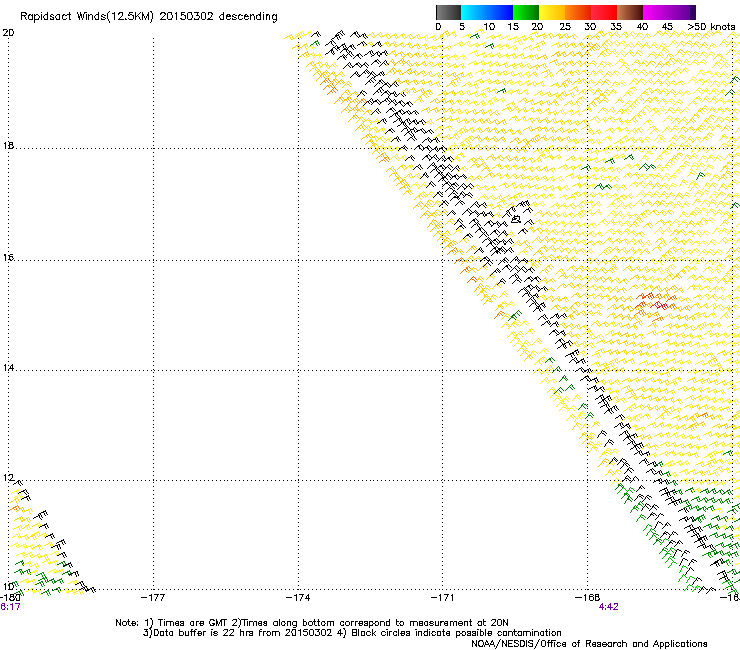Click the latitude label '14' on the left axis
This screenshot has height=650, width=740.
(8, 368)
